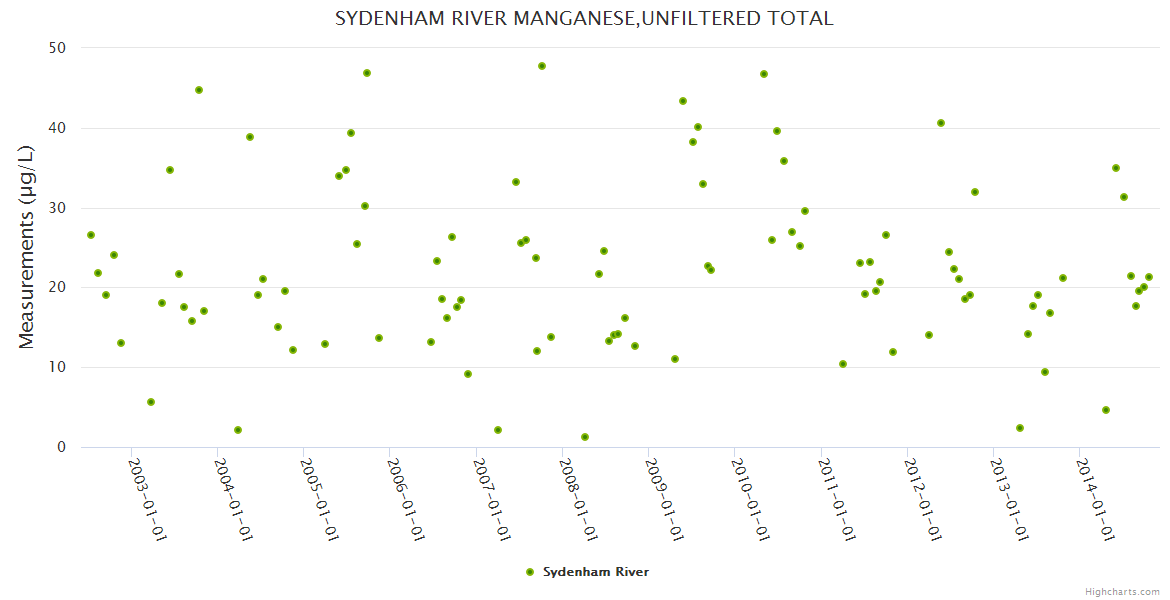Click the 2010 data point near 47 µg/L

click(x=764, y=74)
